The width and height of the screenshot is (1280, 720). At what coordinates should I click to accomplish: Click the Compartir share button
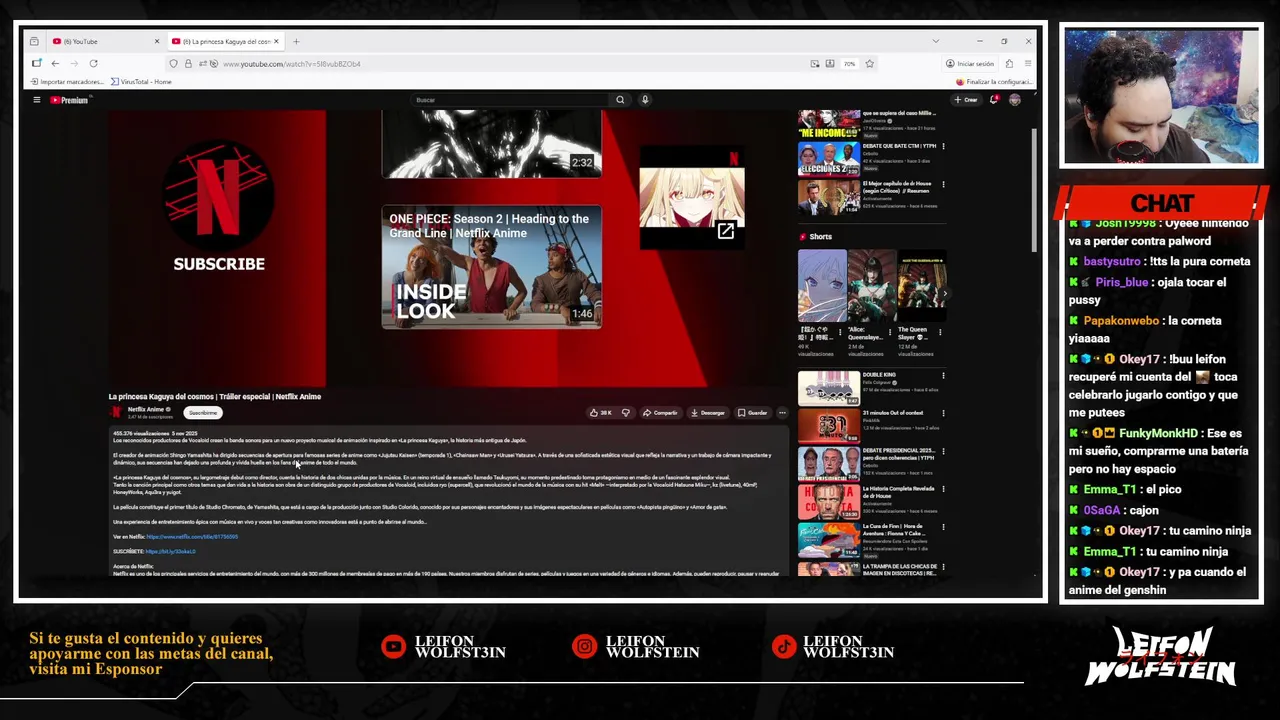point(660,413)
